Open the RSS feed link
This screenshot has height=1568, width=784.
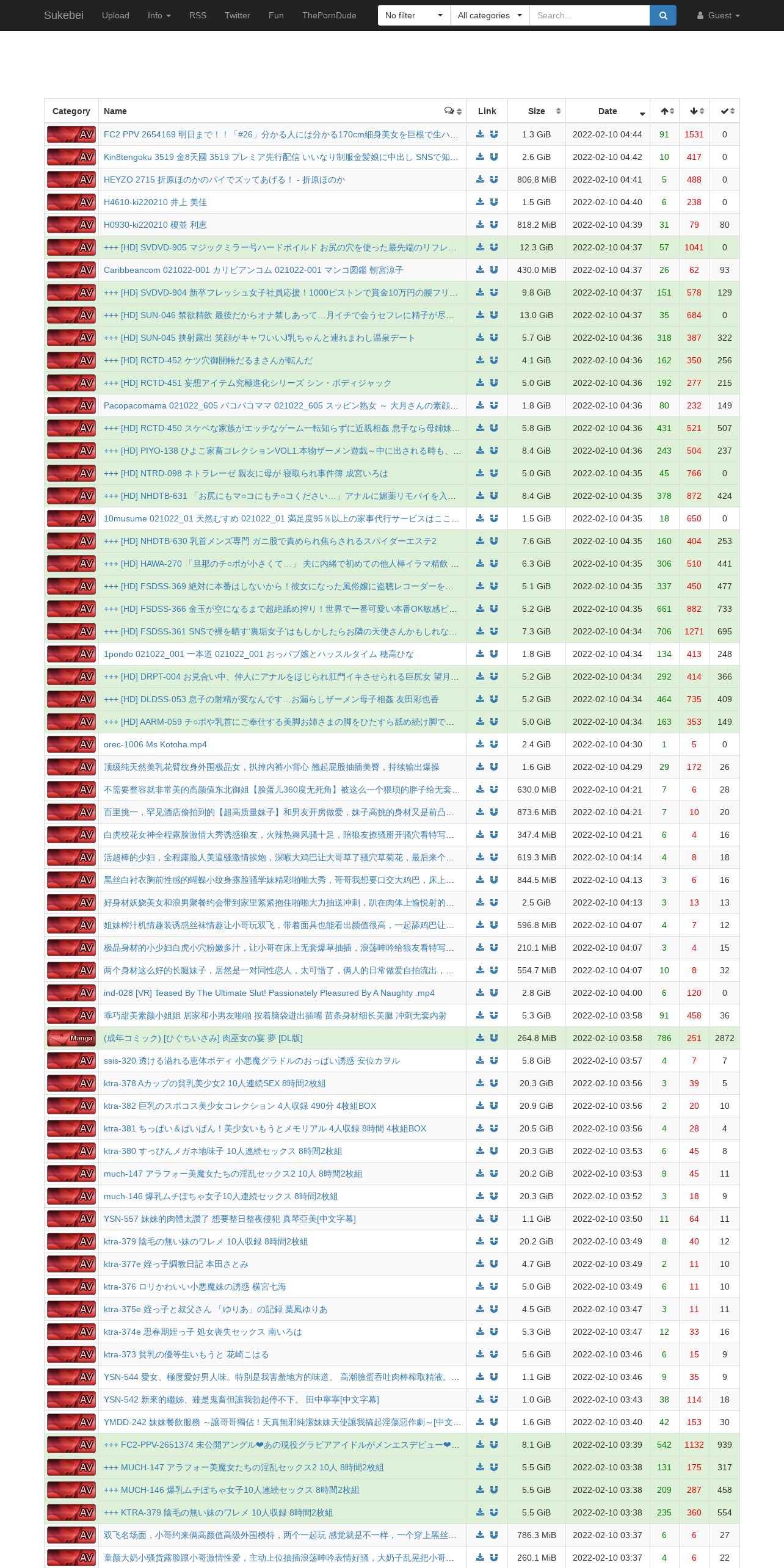198,15
